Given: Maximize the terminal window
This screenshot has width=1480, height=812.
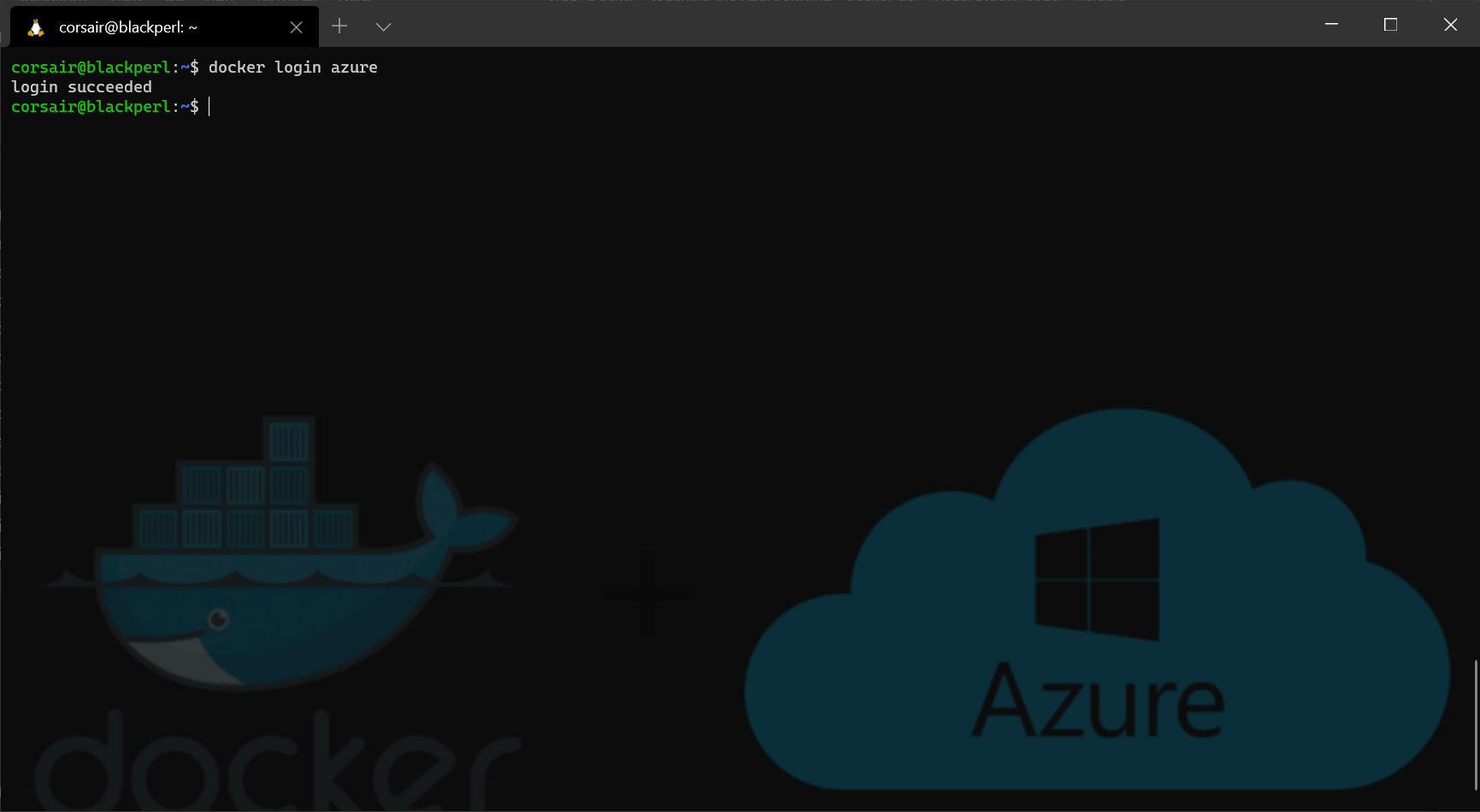Looking at the screenshot, I should (1390, 25).
